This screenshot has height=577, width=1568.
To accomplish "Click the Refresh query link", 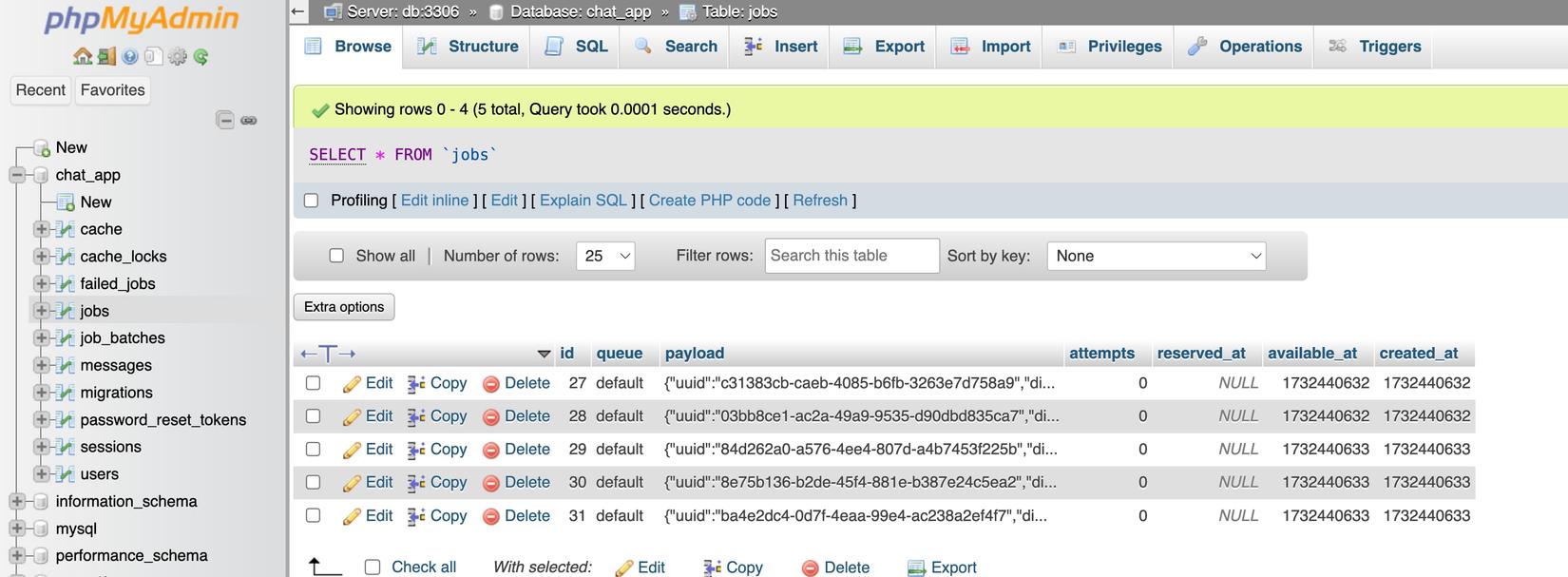I will (820, 201).
